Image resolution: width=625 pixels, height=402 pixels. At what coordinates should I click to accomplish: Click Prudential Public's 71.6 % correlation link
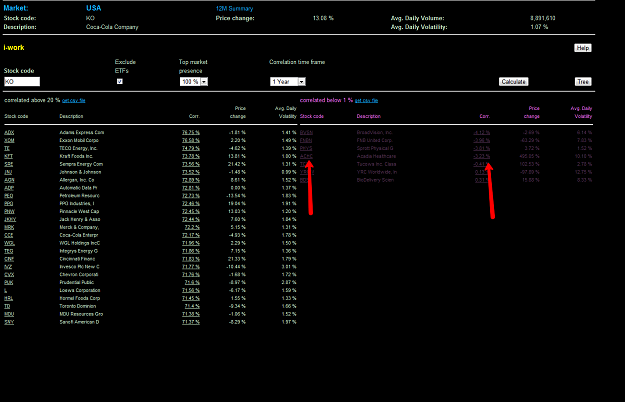(192, 282)
